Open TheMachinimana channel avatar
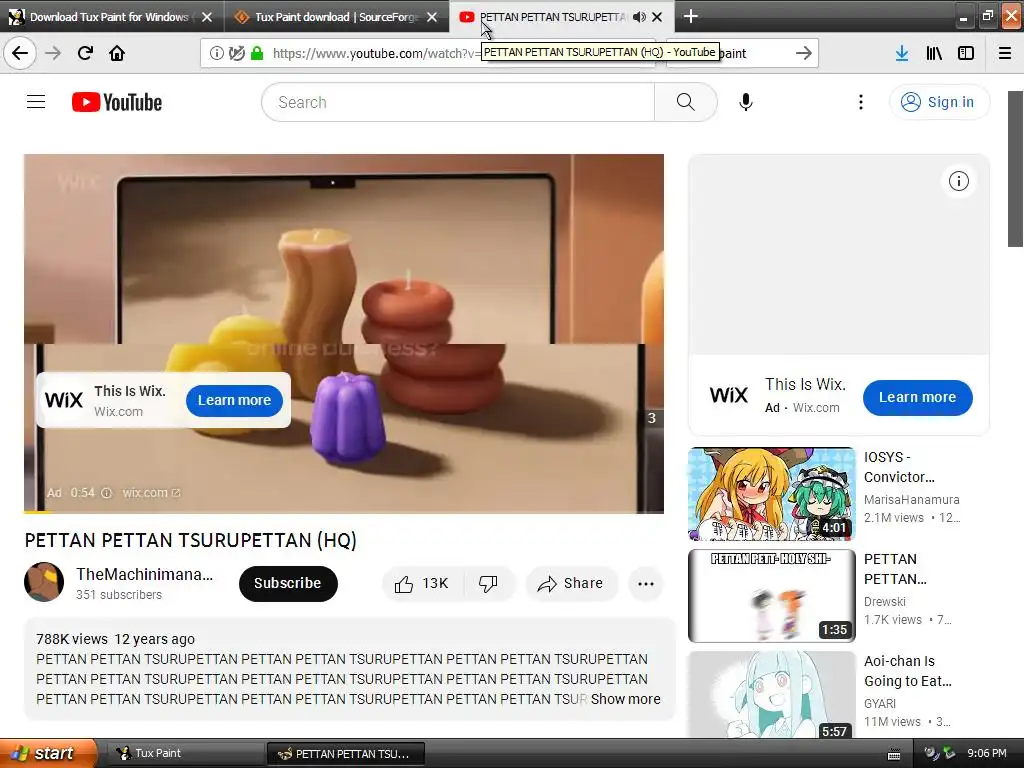The image size is (1024, 768). [x=44, y=582]
